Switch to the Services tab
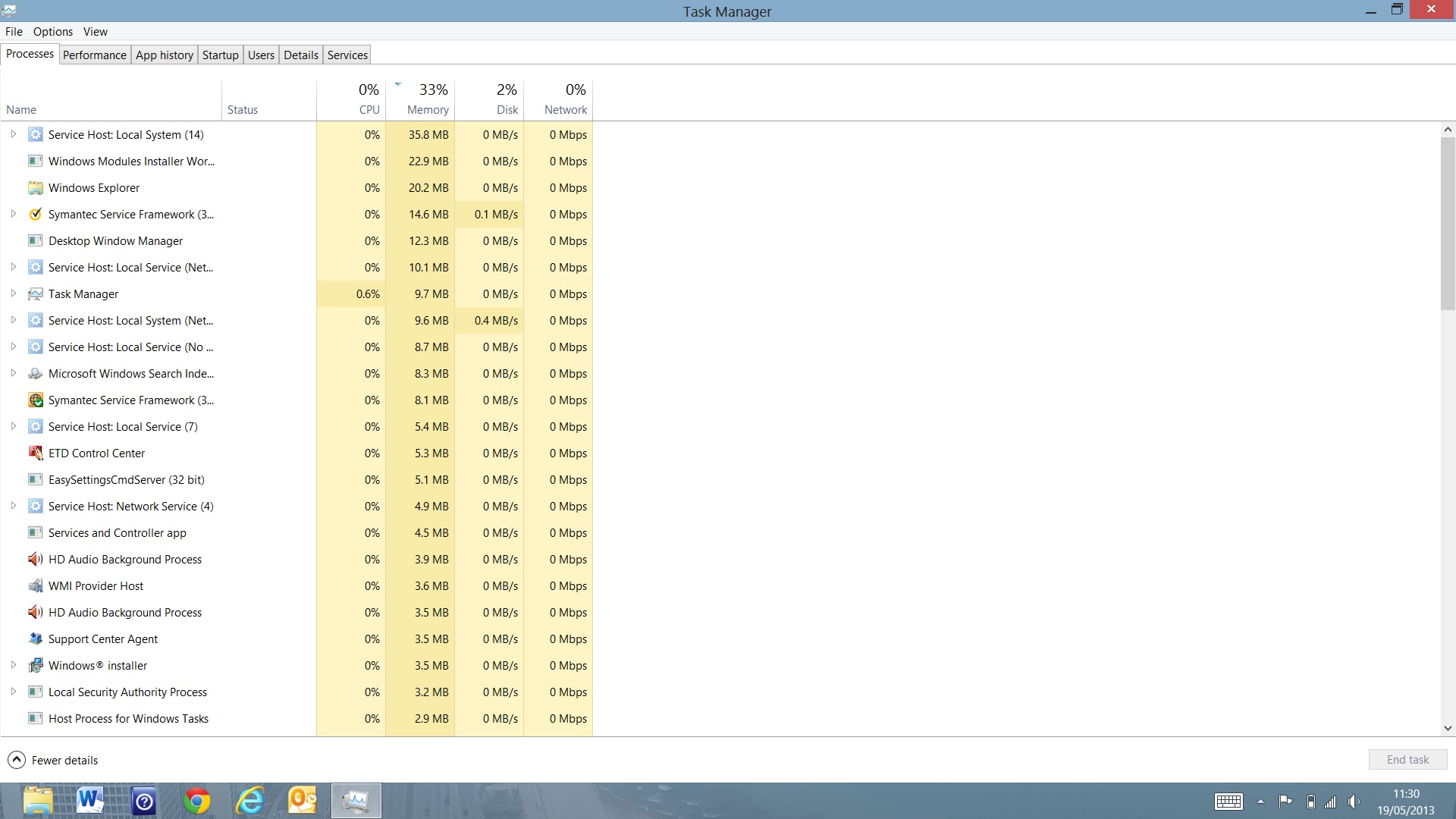Viewport: 1456px width, 819px height. click(348, 55)
